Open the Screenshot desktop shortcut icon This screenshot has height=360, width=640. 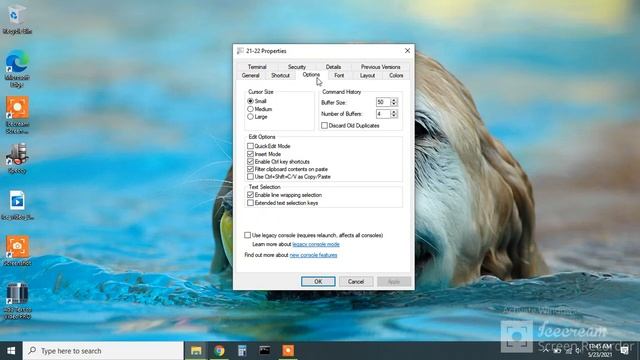click(x=17, y=250)
